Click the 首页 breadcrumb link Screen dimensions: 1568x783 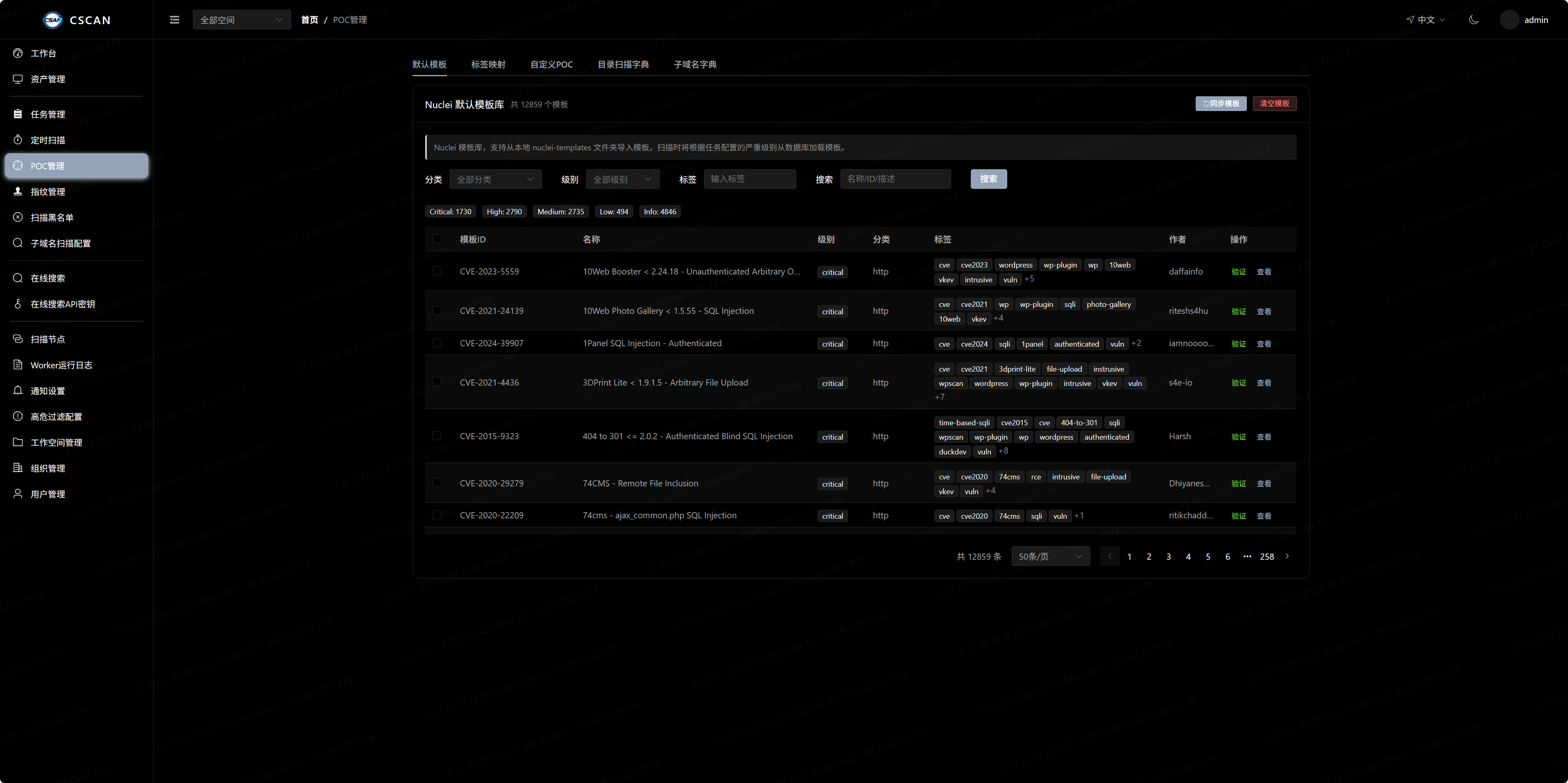pos(309,20)
